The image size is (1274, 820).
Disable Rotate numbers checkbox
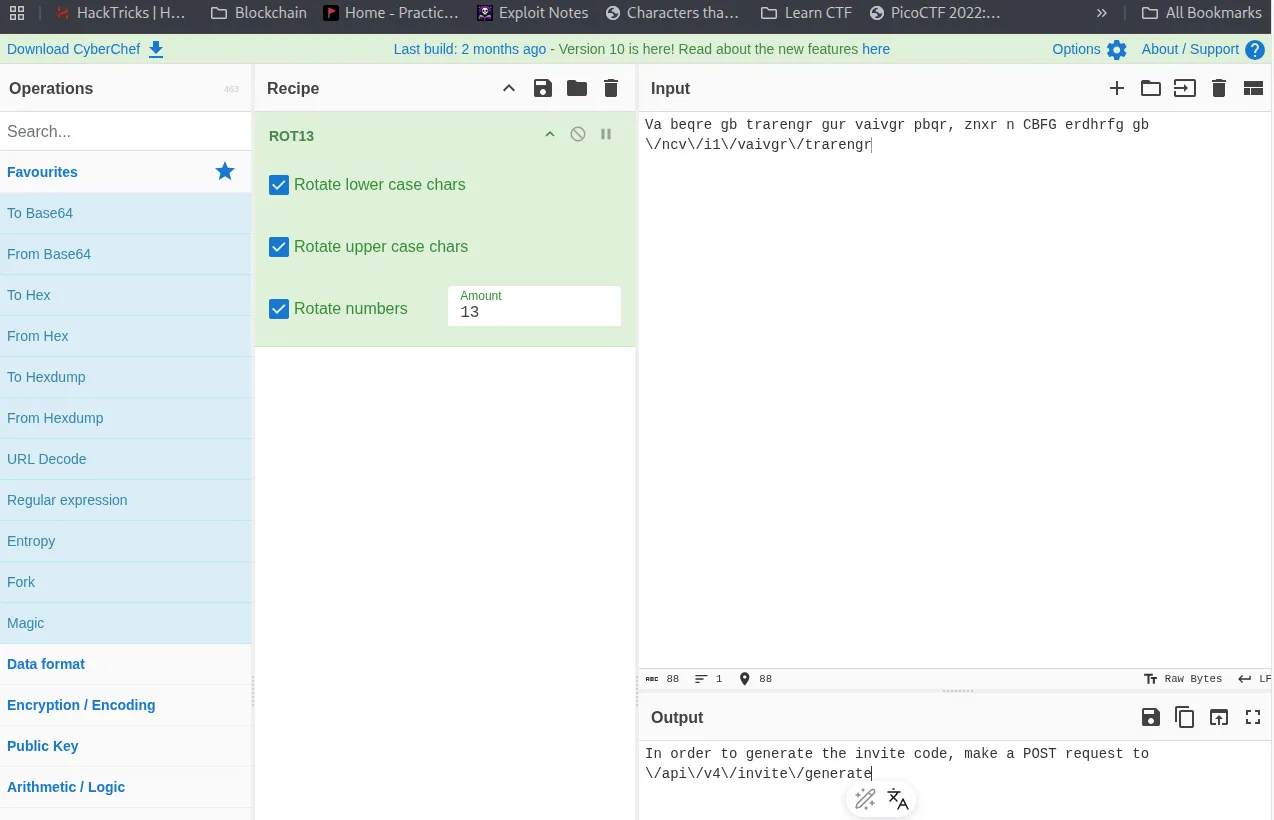point(279,309)
